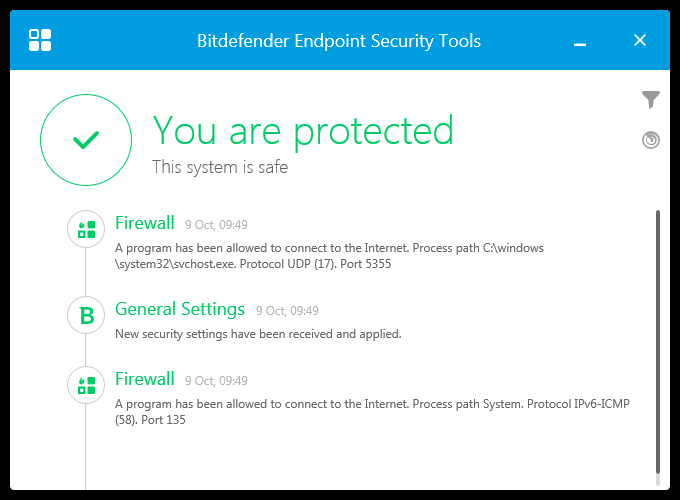Image resolution: width=680 pixels, height=500 pixels.
Task: Click the "You are protected" heading
Action: 303,130
